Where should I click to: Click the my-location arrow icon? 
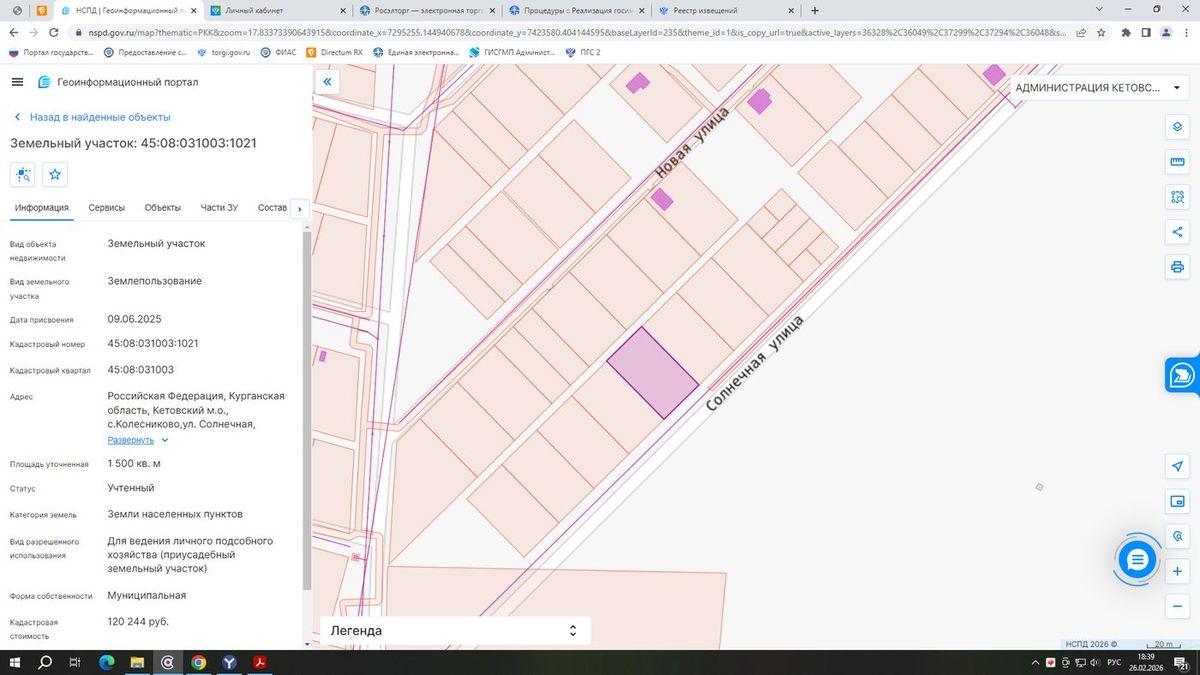1177,467
